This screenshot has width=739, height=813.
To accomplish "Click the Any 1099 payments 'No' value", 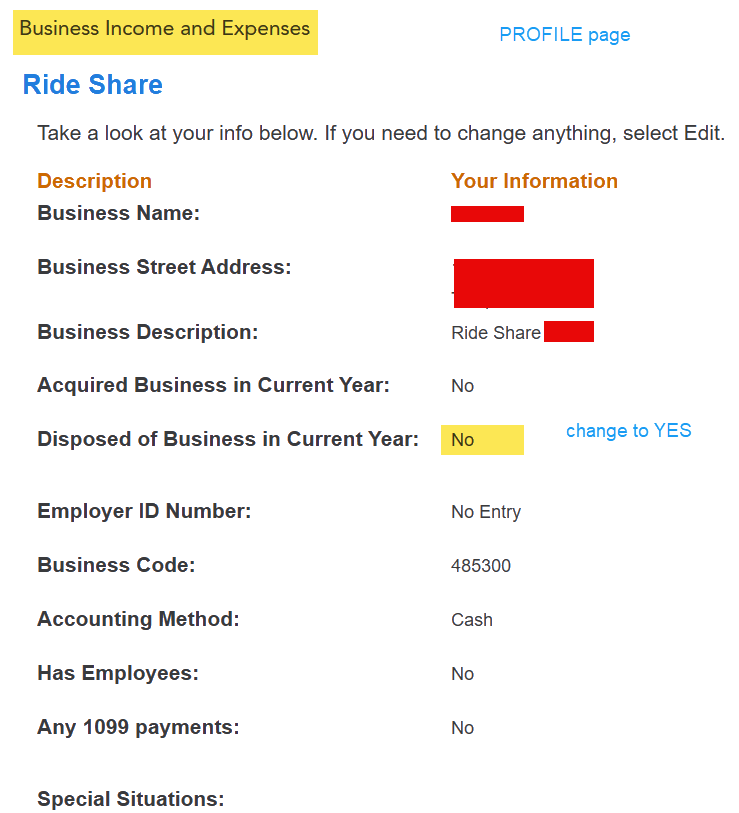I will (x=462, y=728).
